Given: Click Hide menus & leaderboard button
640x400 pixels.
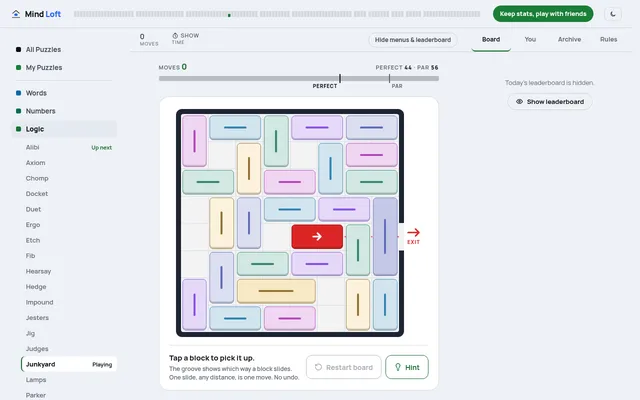Looking at the screenshot, I should click(413, 40).
